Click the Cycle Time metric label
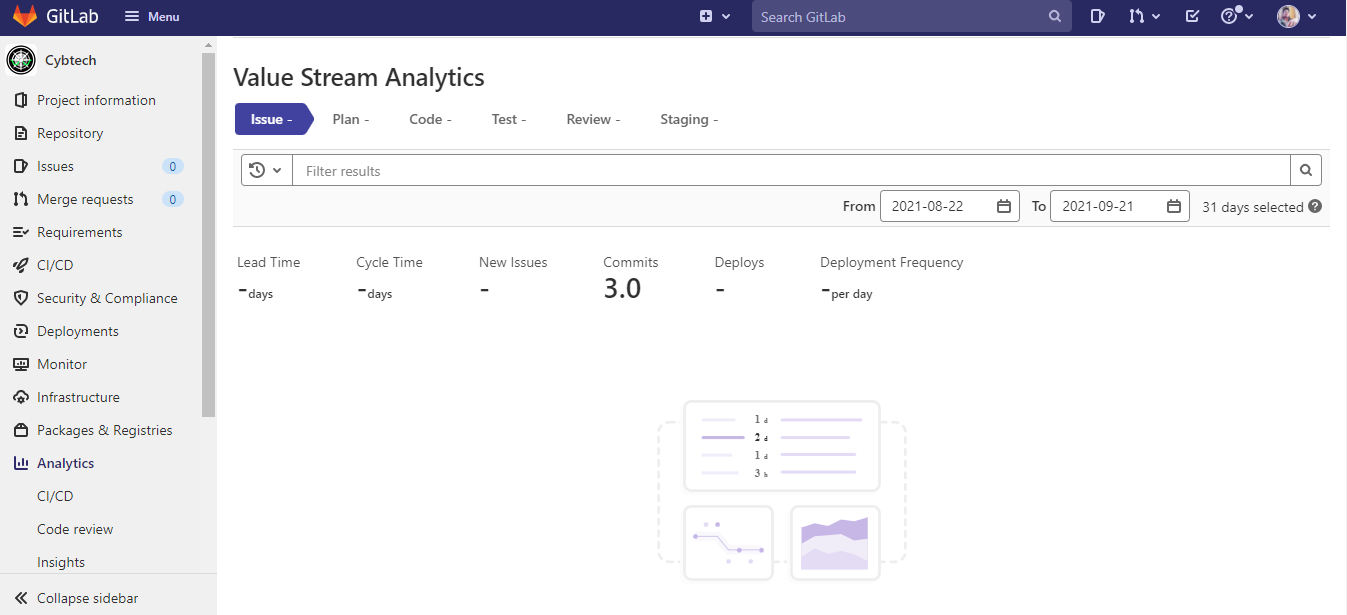The image size is (1347, 615). (x=389, y=262)
